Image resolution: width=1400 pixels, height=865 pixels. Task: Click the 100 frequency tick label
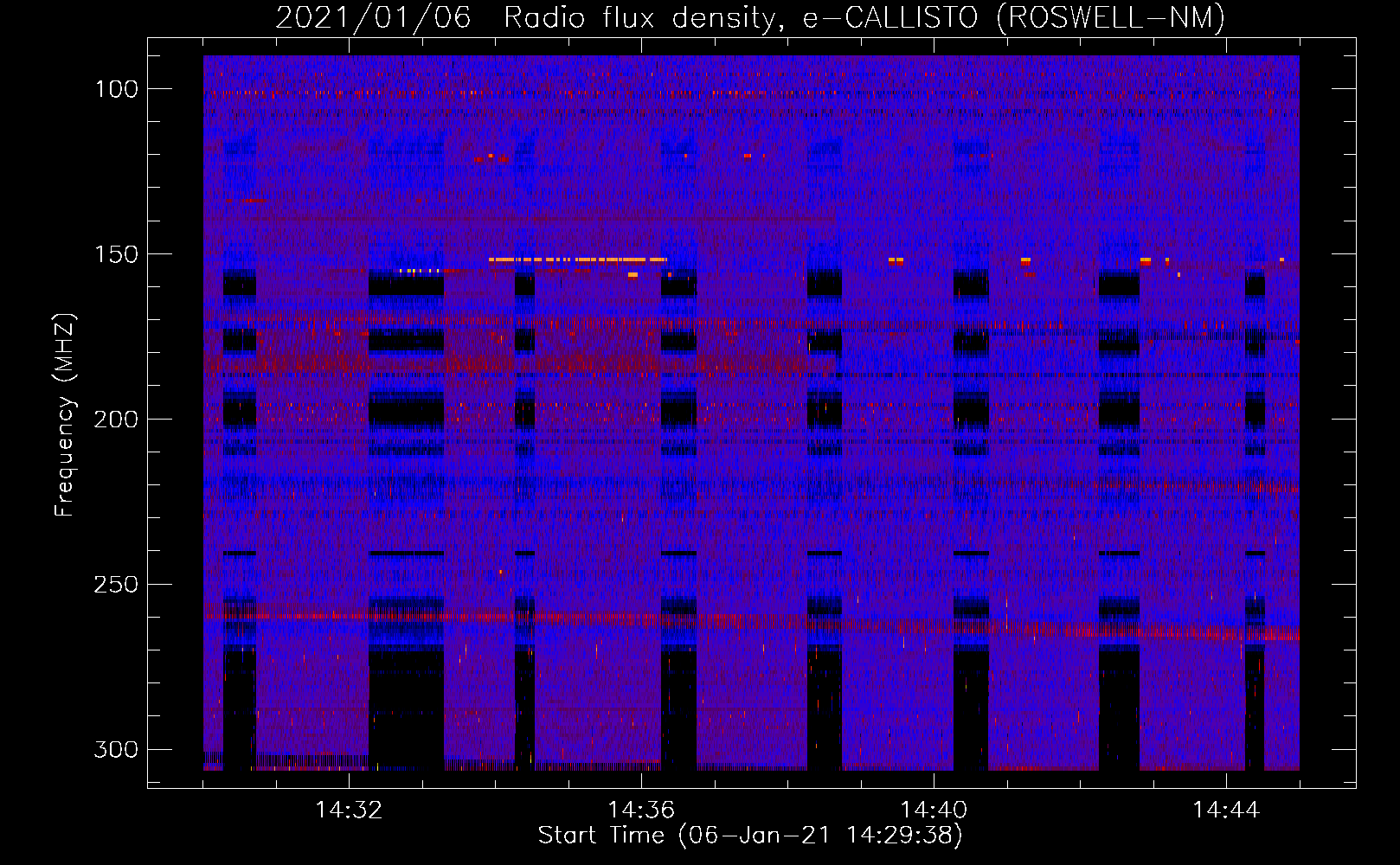117,89
